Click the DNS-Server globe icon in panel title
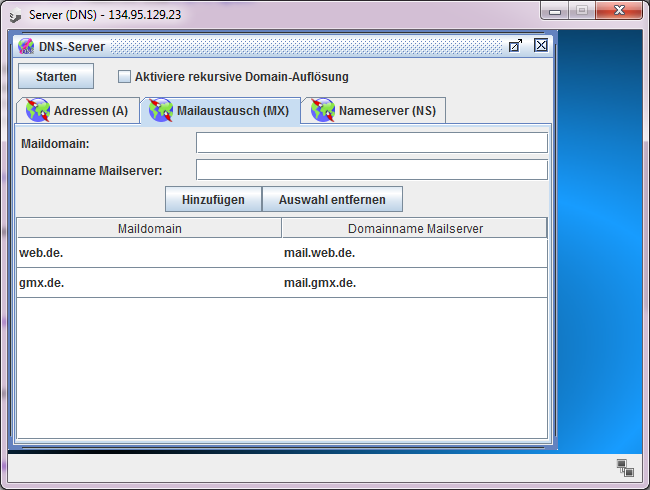The height and width of the screenshot is (490, 650). (x=26, y=46)
